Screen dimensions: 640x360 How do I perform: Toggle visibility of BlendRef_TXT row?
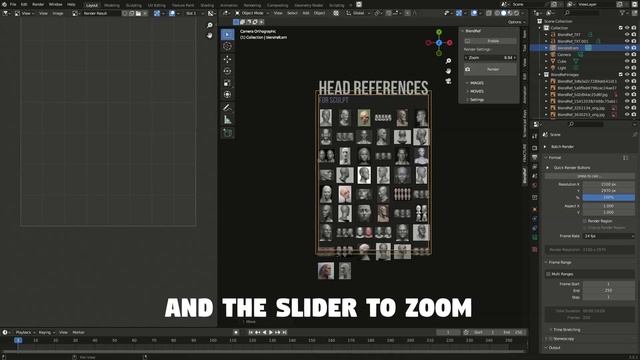click(x=627, y=35)
